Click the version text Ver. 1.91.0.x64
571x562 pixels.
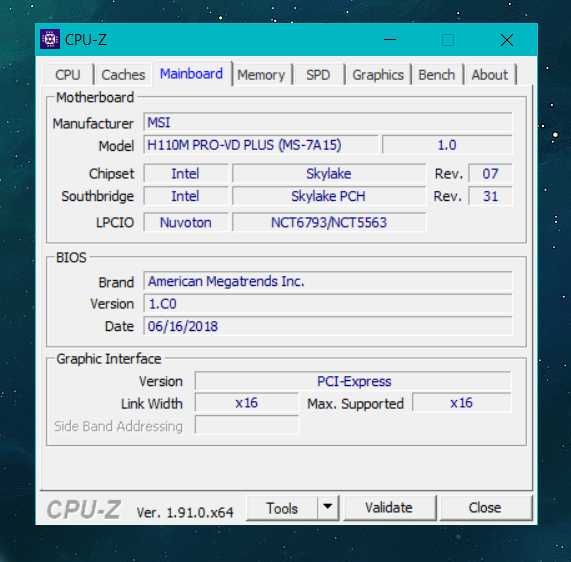point(185,512)
